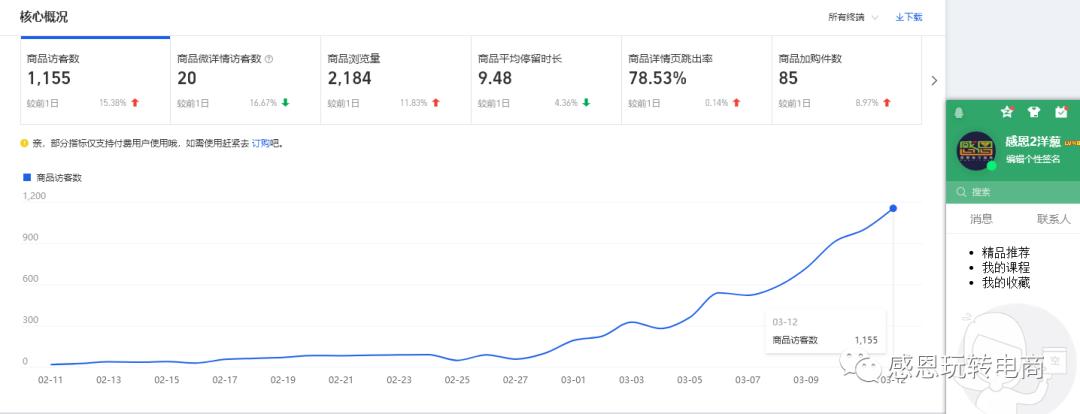Click the 感恩2洋葱 username text
Viewport: 1080px width, 414px height.
pos(1033,143)
